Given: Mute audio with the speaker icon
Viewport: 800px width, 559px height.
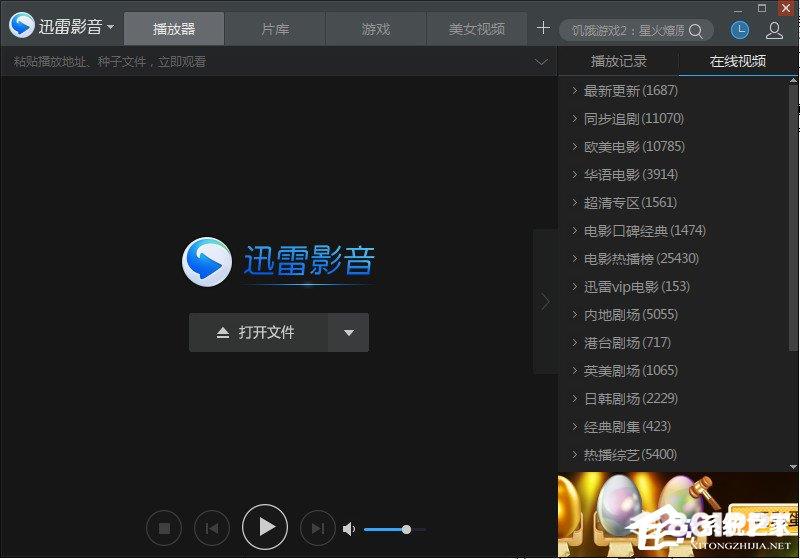Looking at the screenshot, I should pyautogui.click(x=349, y=529).
